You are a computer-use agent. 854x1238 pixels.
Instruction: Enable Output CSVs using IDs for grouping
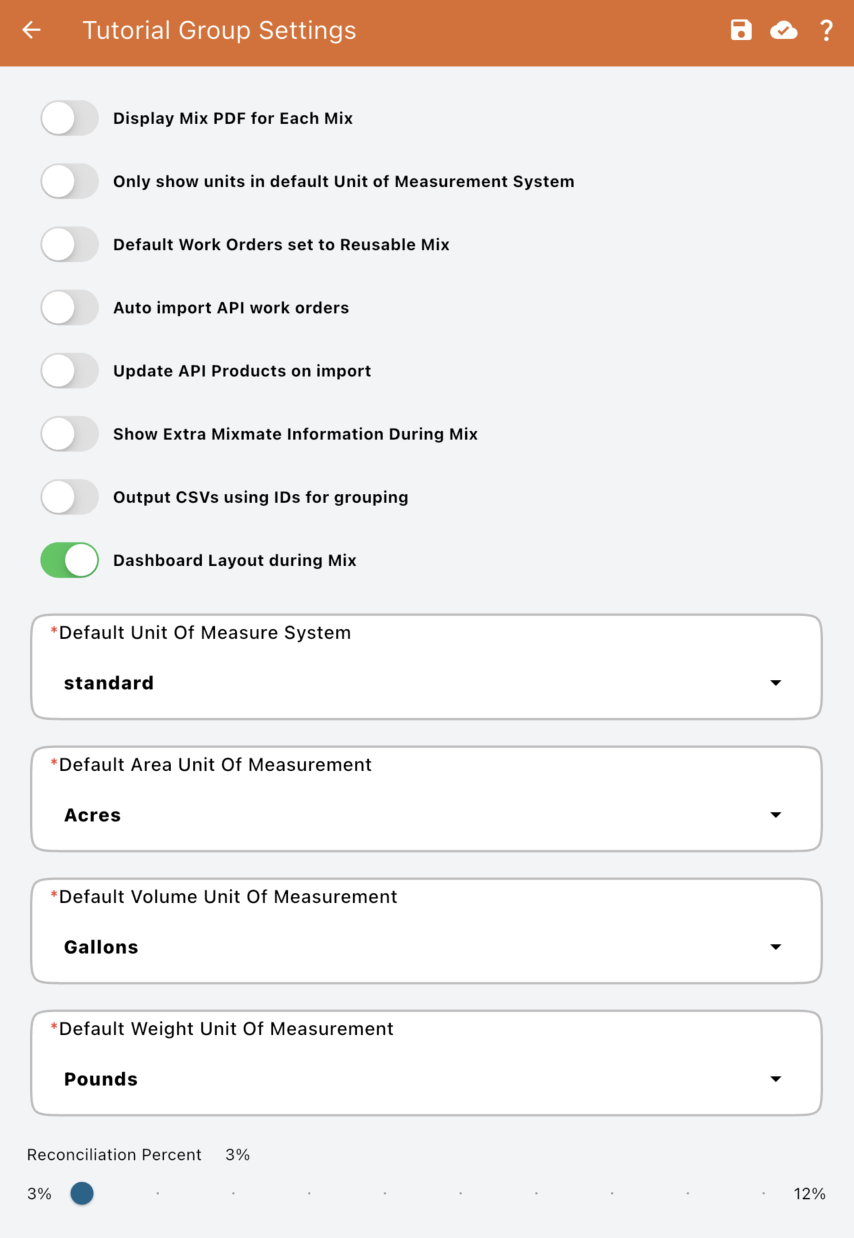(x=69, y=496)
